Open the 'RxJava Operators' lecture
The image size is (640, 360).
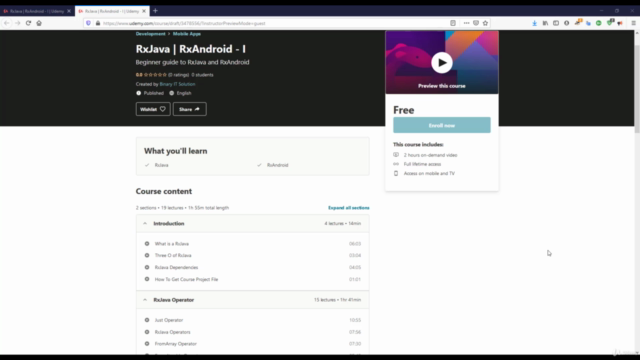coord(173,332)
